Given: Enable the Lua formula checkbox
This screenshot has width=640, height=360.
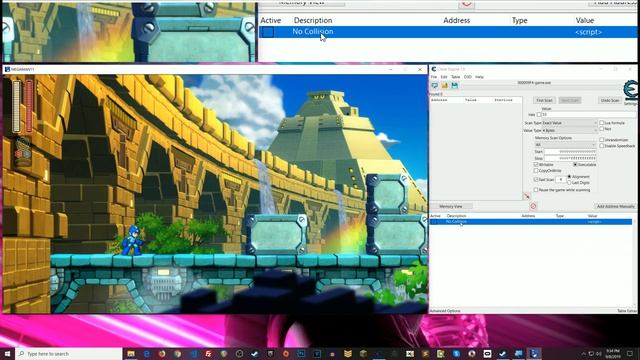Looking at the screenshot, I should coord(602,122).
